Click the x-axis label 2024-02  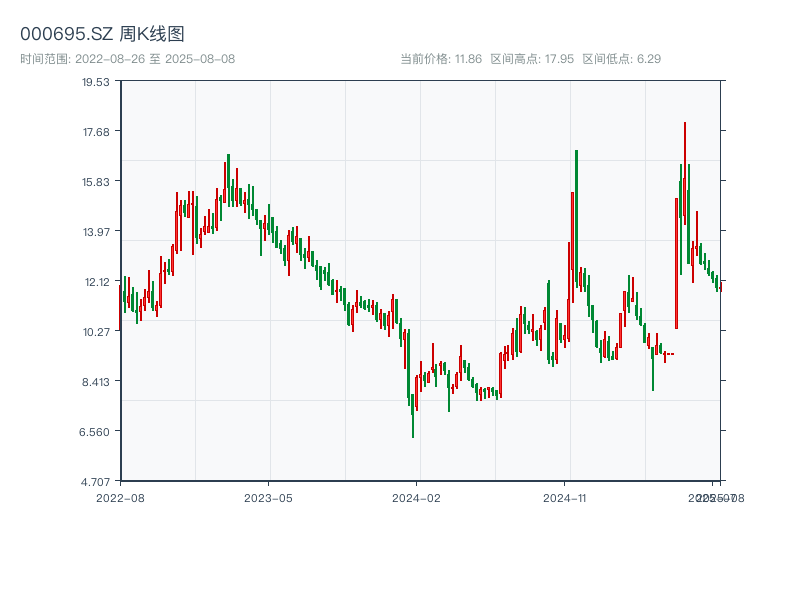[x=416, y=498]
